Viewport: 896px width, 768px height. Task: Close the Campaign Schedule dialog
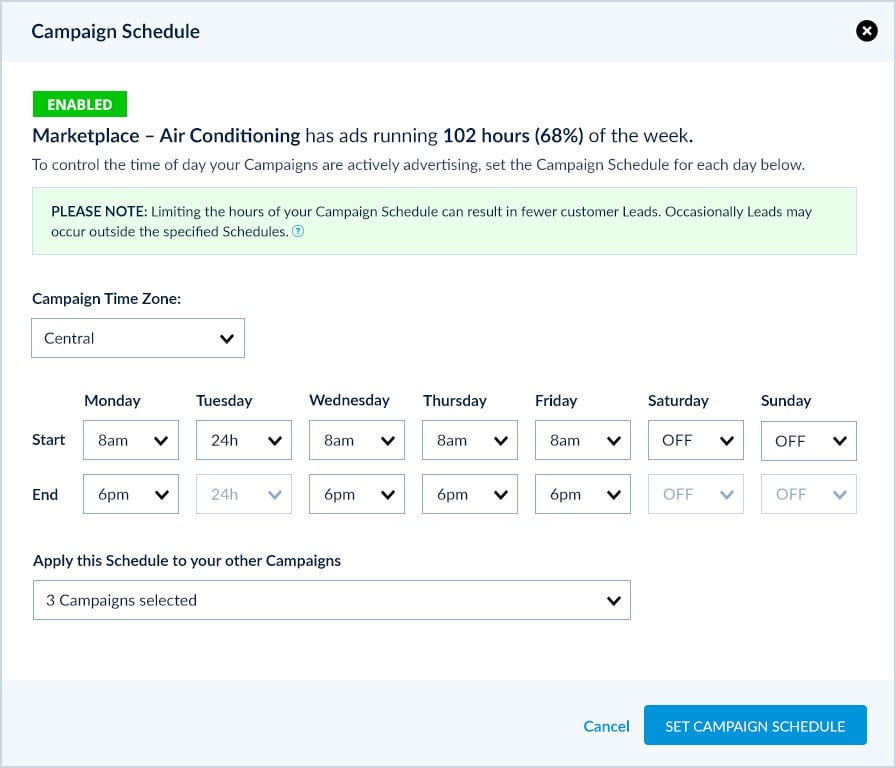pos(866,31)
